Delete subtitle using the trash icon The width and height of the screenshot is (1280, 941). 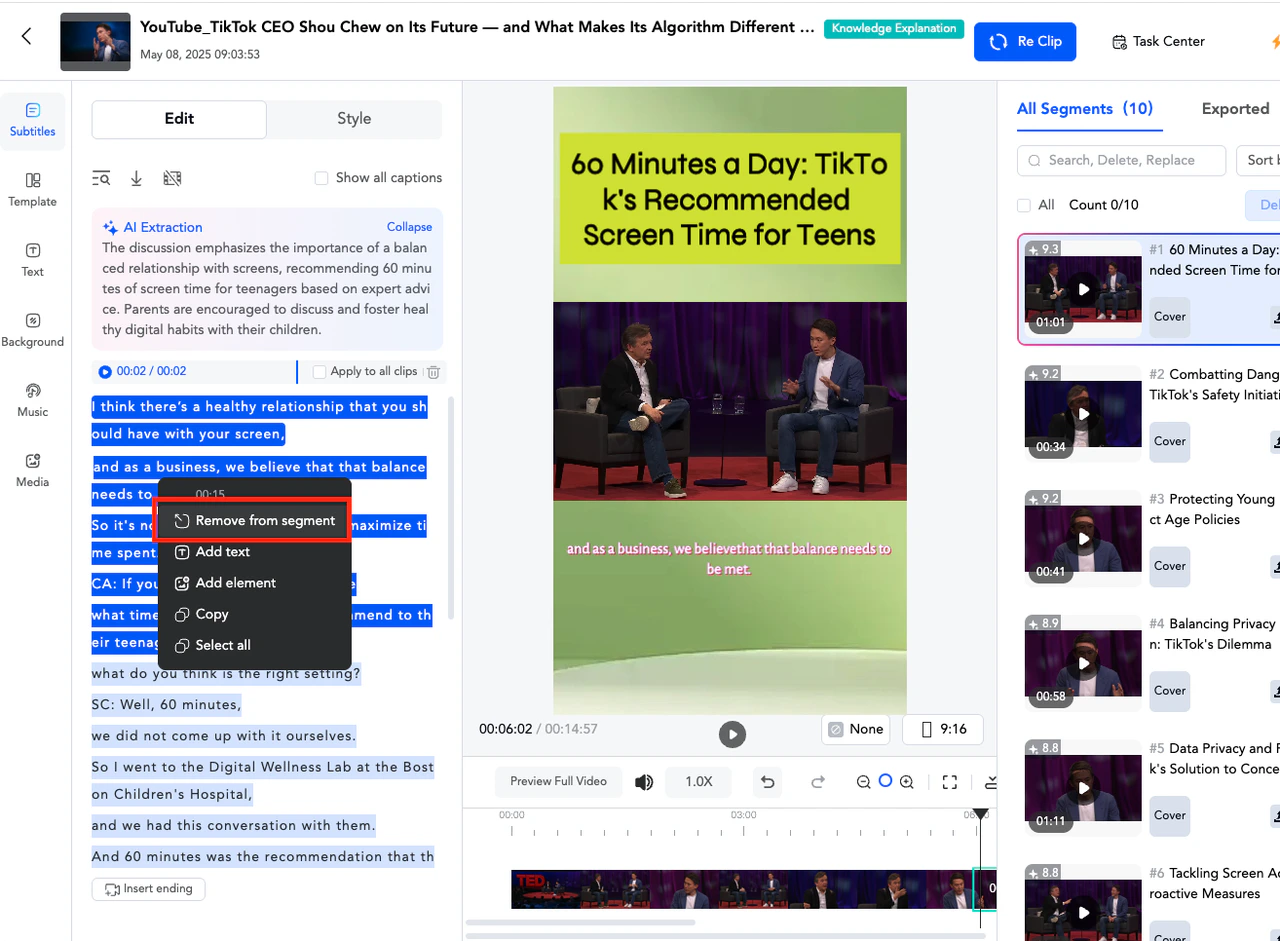(x=433, y=372)
